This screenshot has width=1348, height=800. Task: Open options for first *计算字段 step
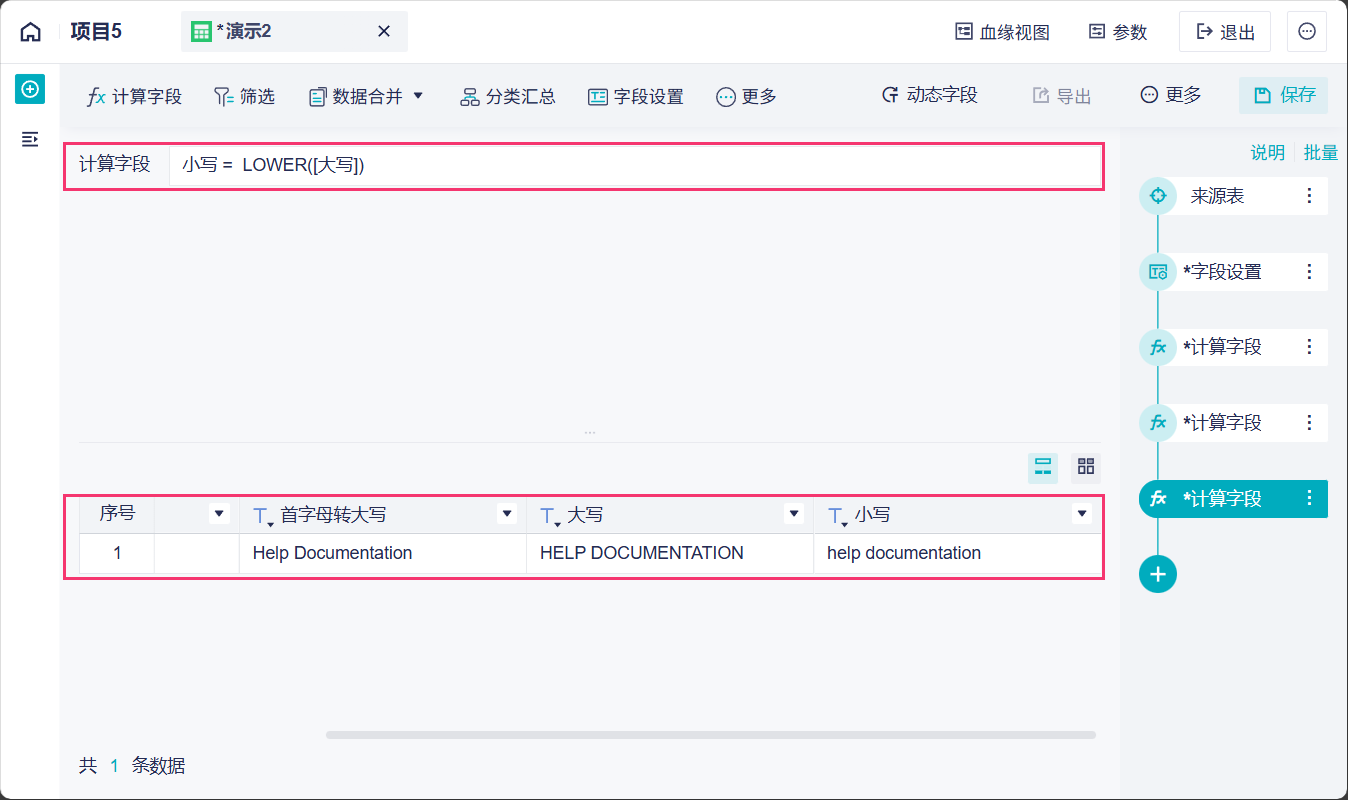1310,347
